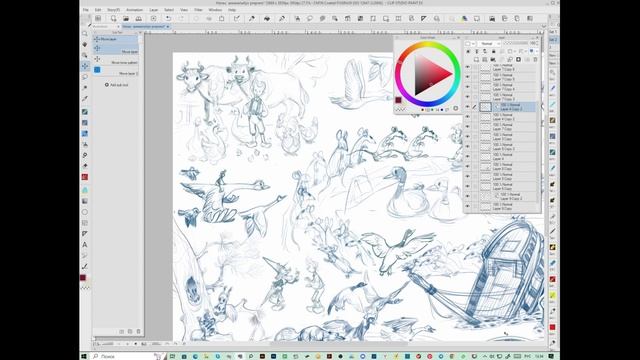640x360 pixels.
Task: Select the lasso Selection area tool
Action: [x=84, y=76]
